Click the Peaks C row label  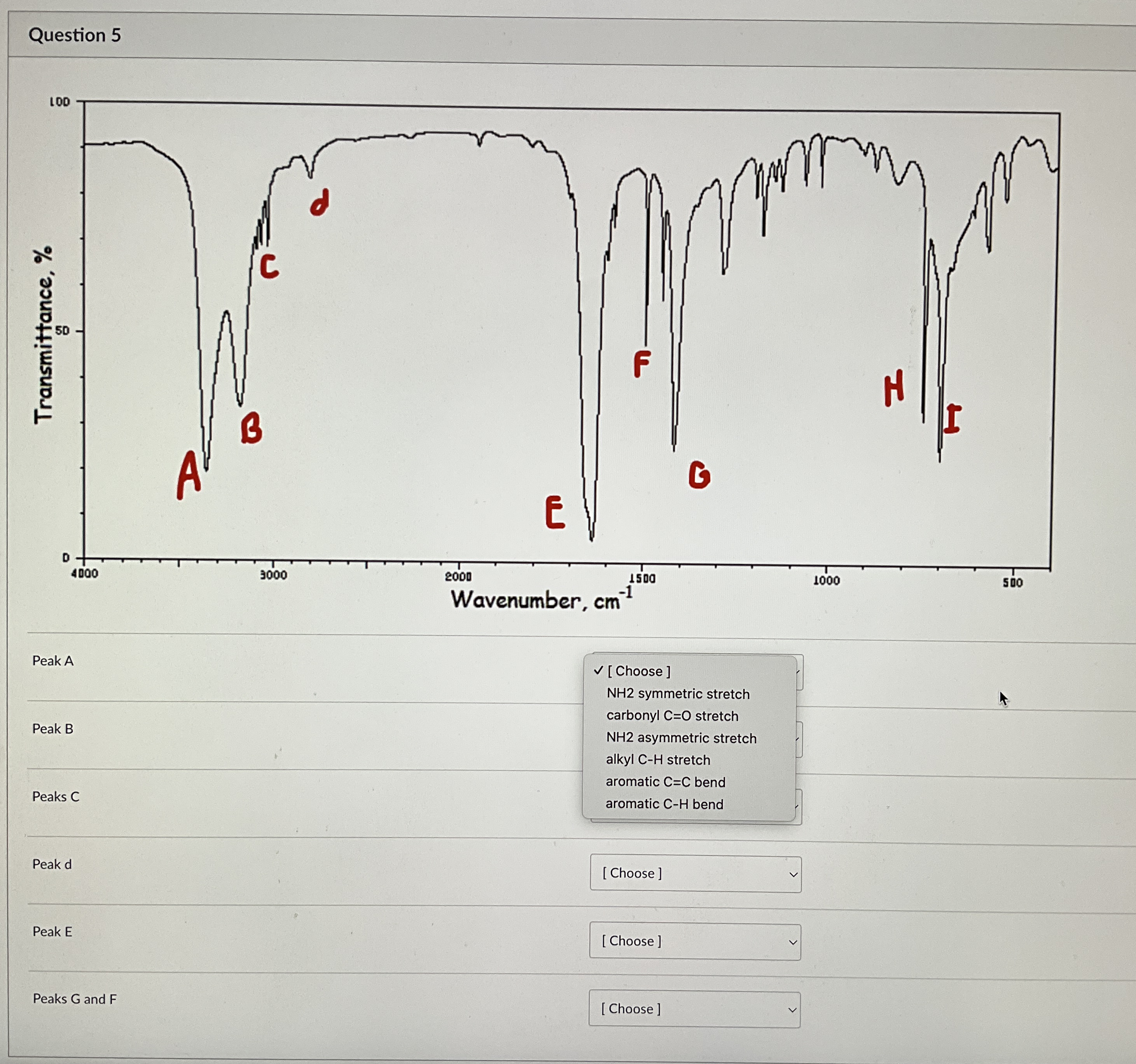coord(56,797)
